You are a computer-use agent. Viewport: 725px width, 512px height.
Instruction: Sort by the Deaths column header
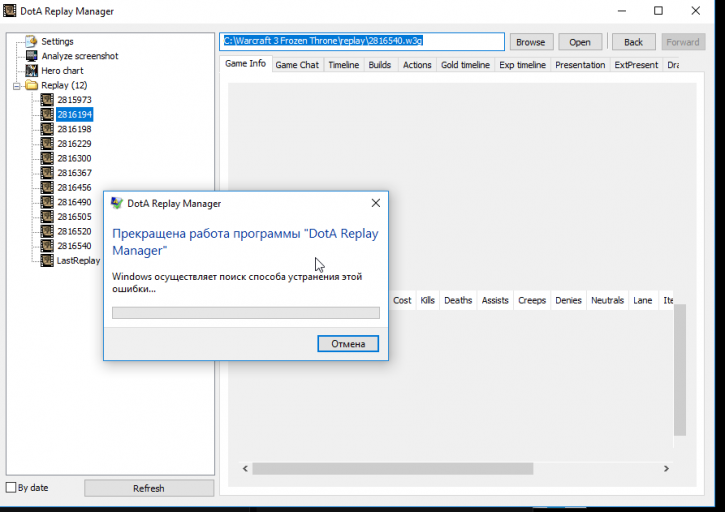click(x=458, y=301)
